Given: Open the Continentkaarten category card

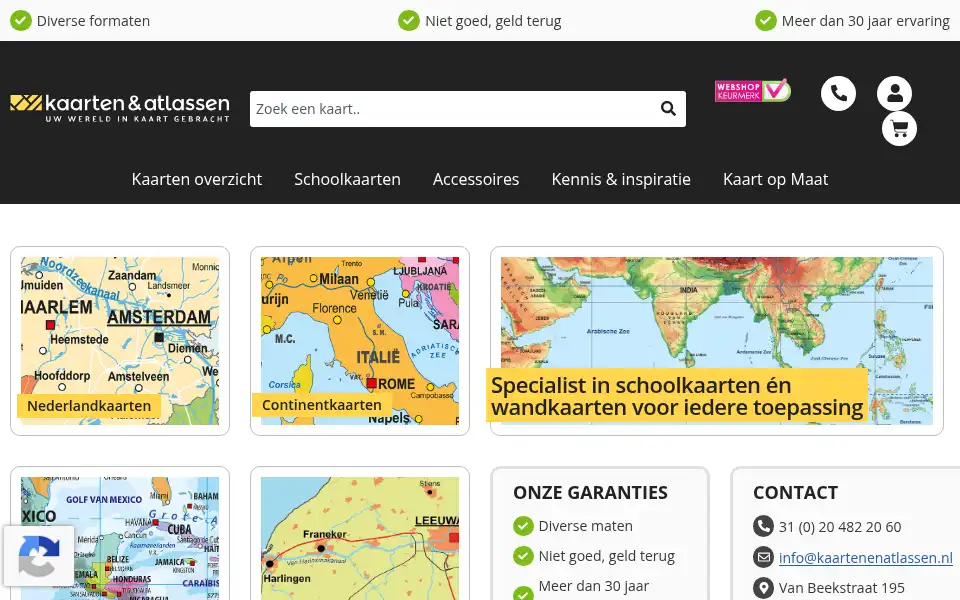Looking at the screenshot, I should pyautogui.click(x=360, y=341).
